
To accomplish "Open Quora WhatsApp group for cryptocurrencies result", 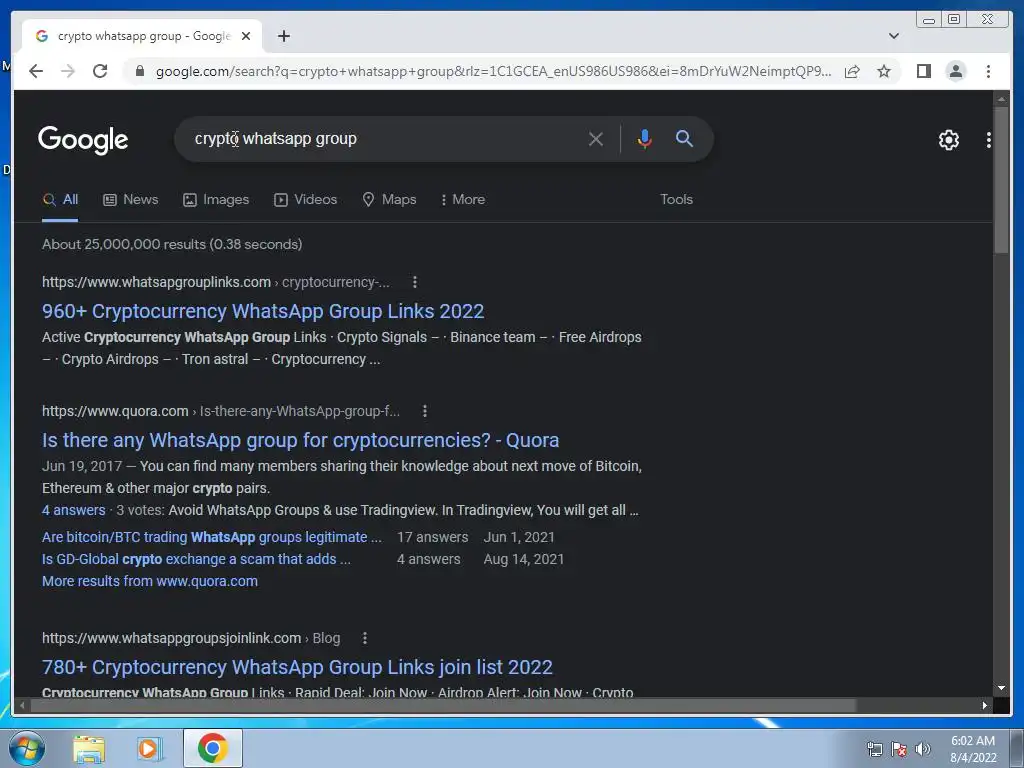I will (300, 440).
